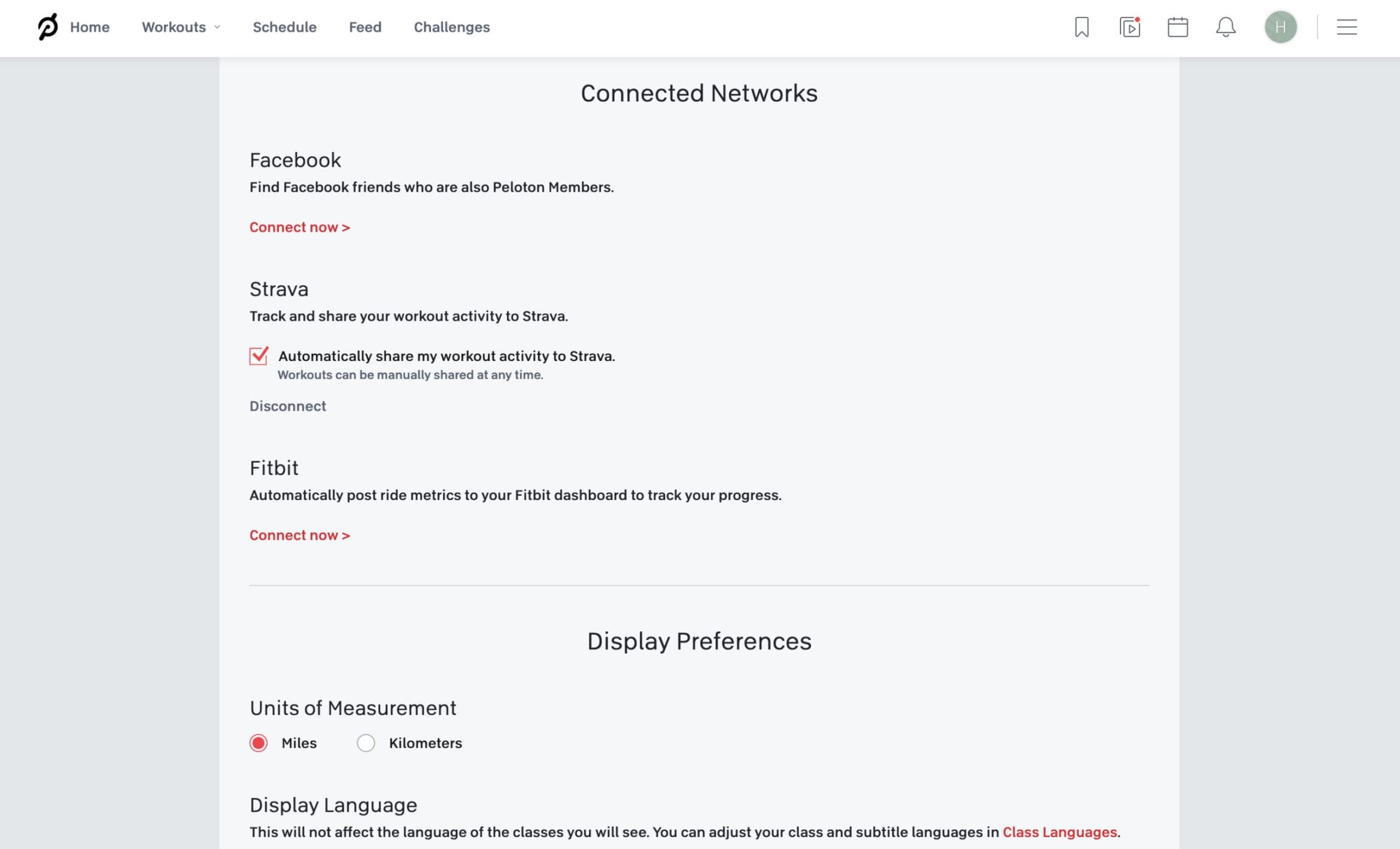Click the Facebook section title
1400x849 pixels.
coord(295,160)
